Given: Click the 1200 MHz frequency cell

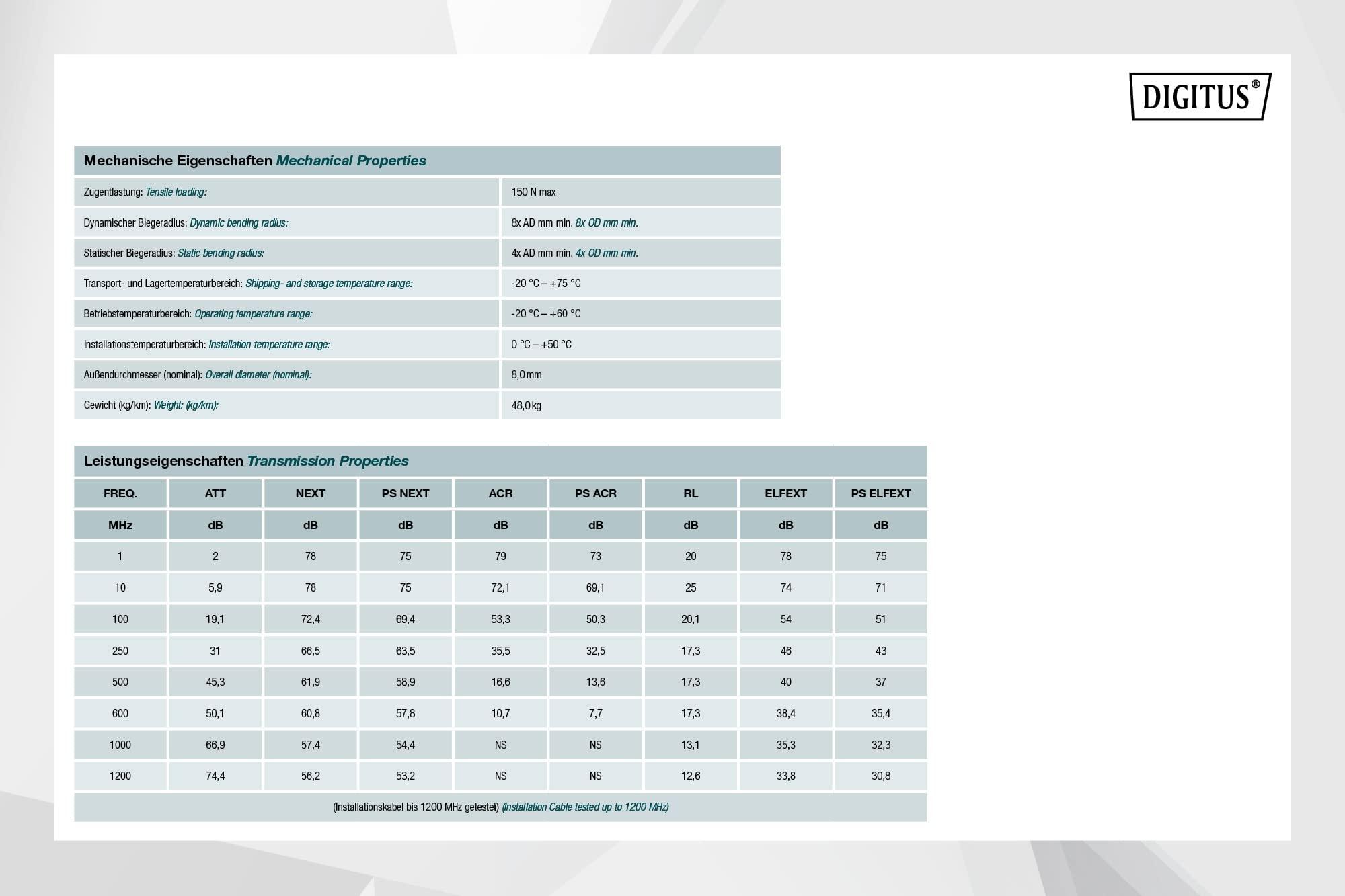Looking at the screenshot, I should point(120,776).
